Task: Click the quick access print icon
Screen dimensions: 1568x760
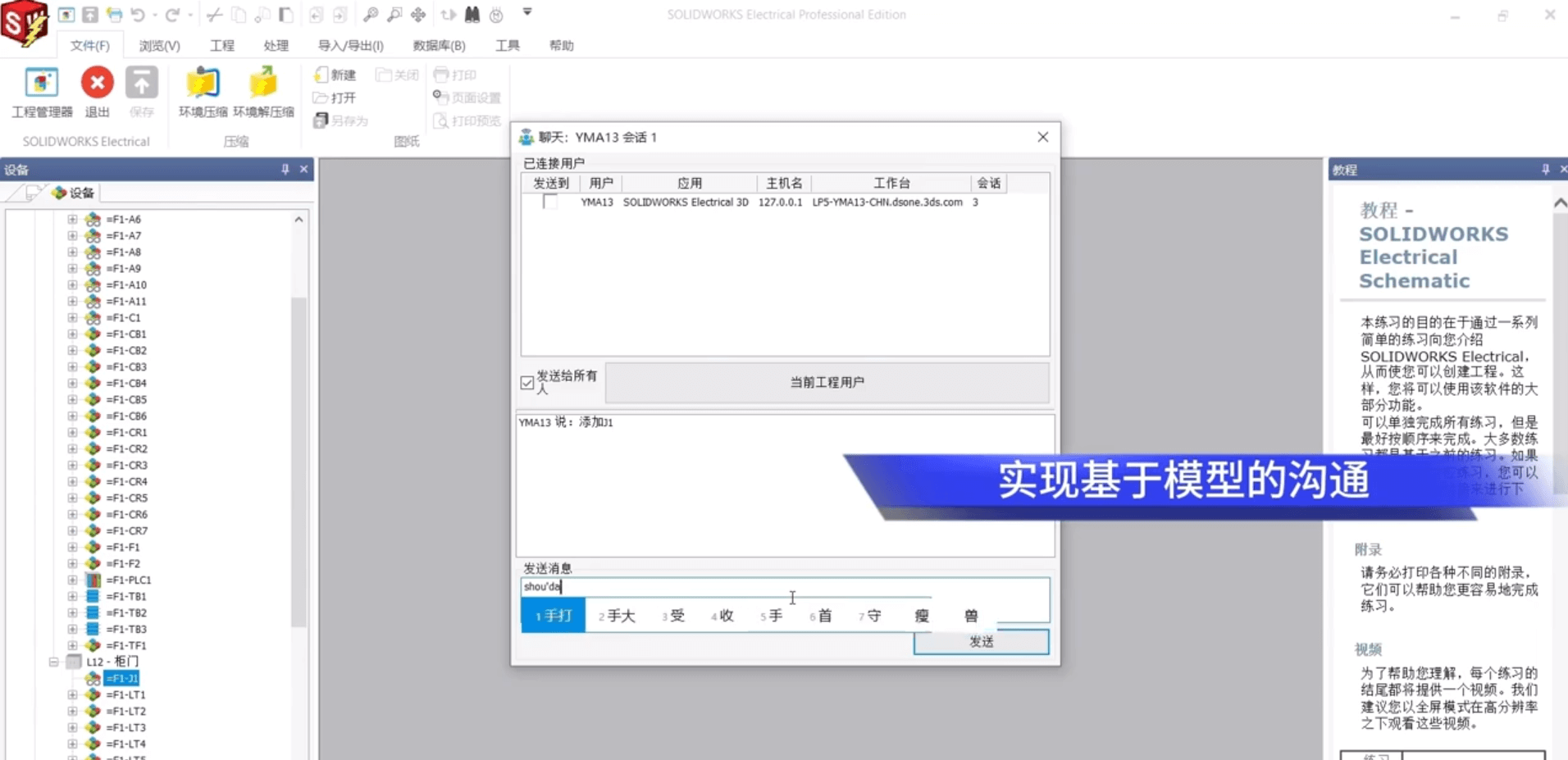Action: 114,14
